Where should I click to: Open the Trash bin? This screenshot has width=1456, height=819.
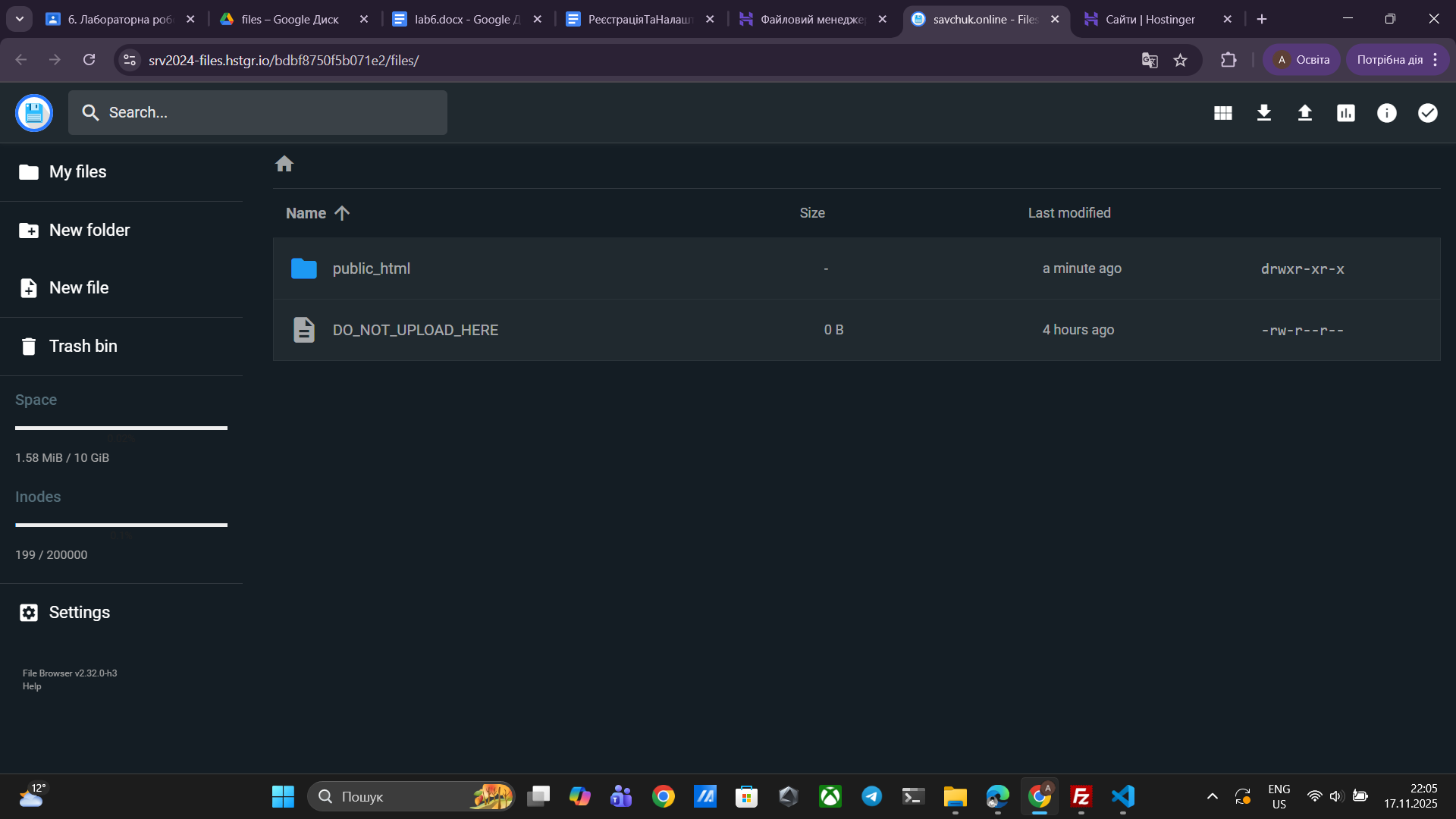[x=83, y=347]
